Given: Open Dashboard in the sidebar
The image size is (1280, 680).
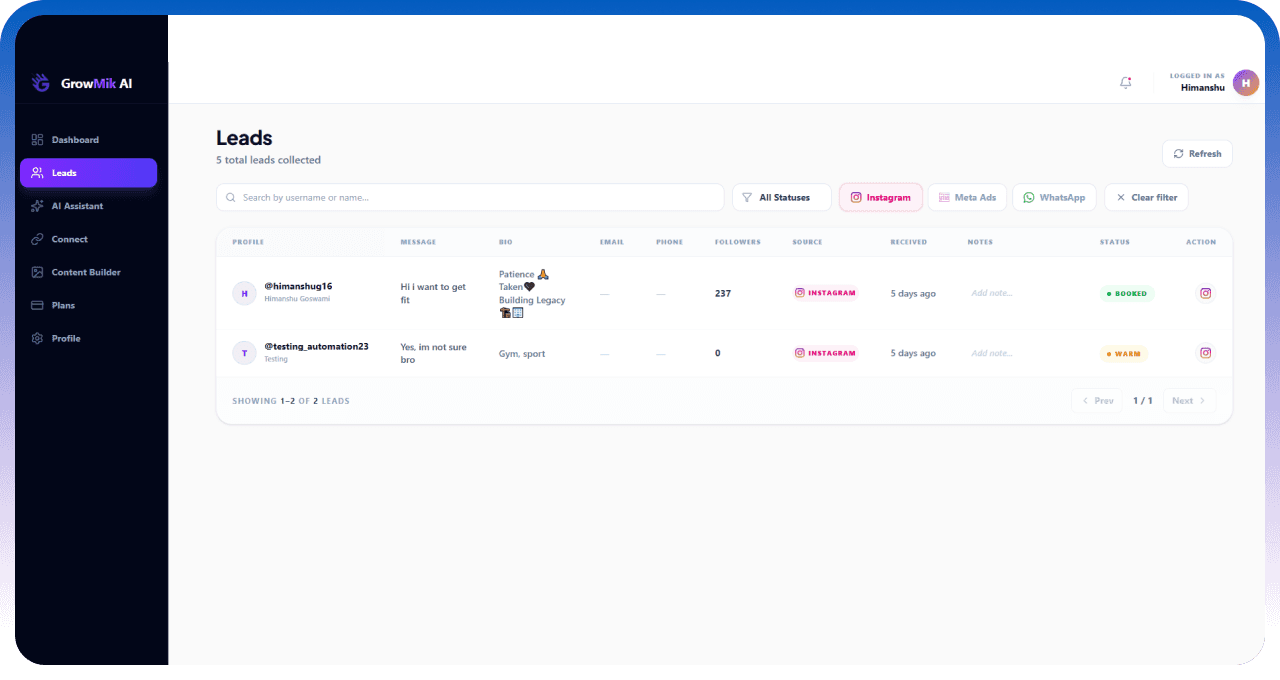Looking at the screenshot, I should pyautogui.click(x=88, y=140).
